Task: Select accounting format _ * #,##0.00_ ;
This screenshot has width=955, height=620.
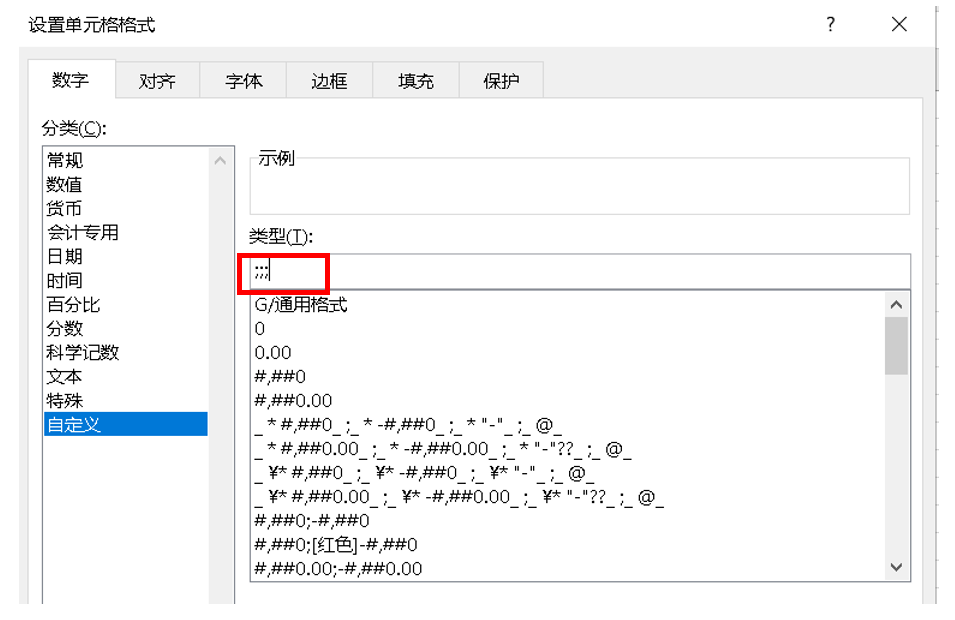Action: pyautogui.click(x=568, y=449)
